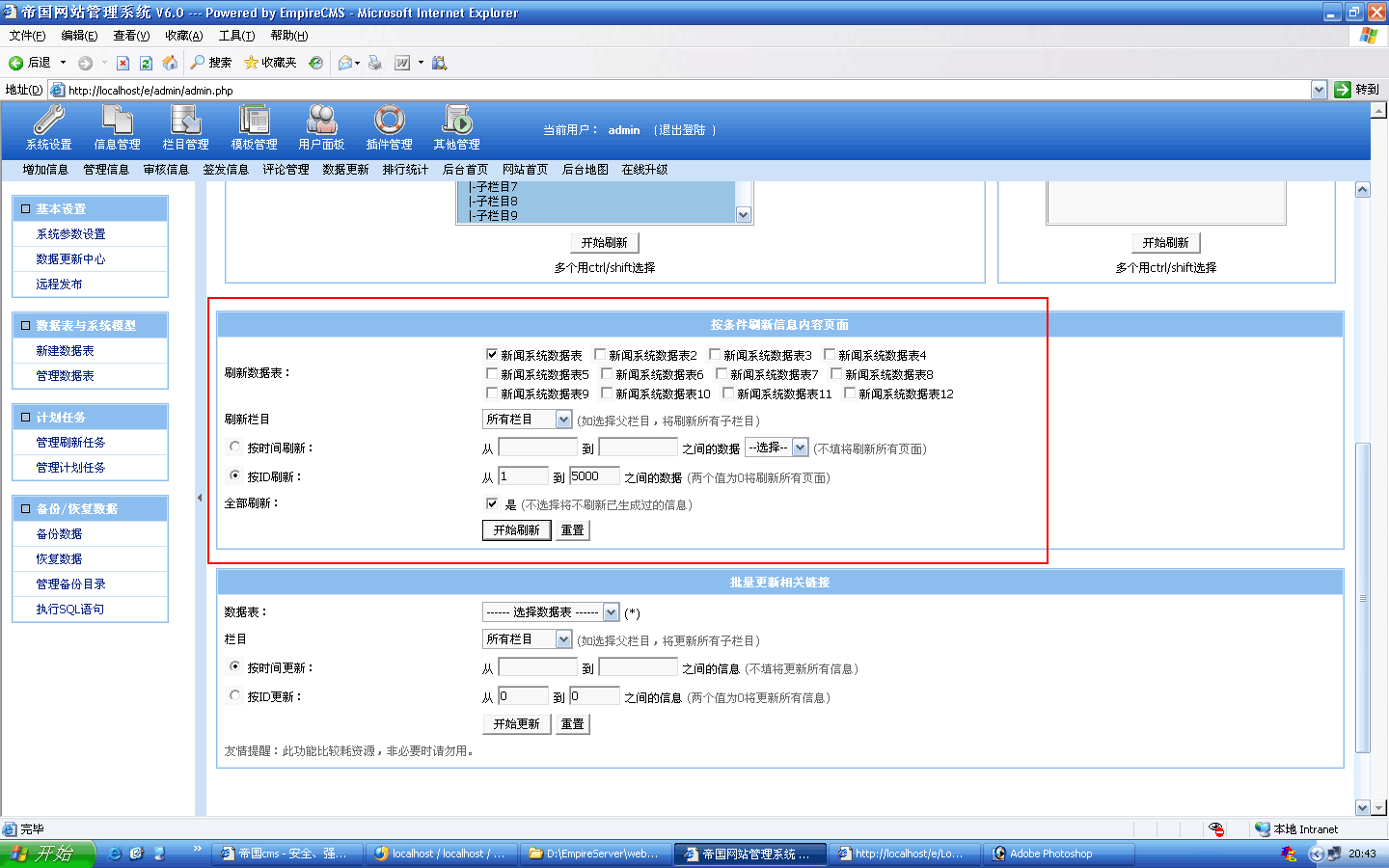The image size is (1389, 868).
Task: Open 其他管理 icon
Action: [456, 121]
